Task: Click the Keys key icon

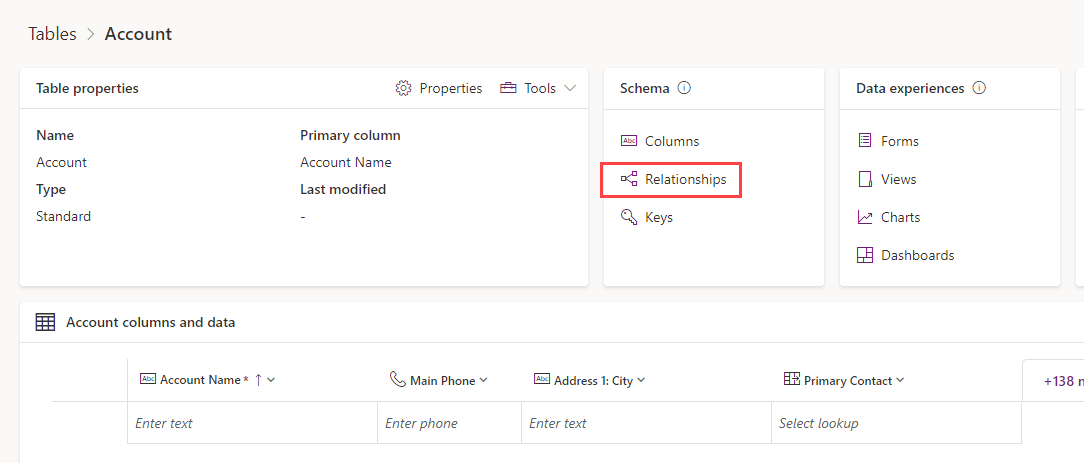Action: coord(628,217)
